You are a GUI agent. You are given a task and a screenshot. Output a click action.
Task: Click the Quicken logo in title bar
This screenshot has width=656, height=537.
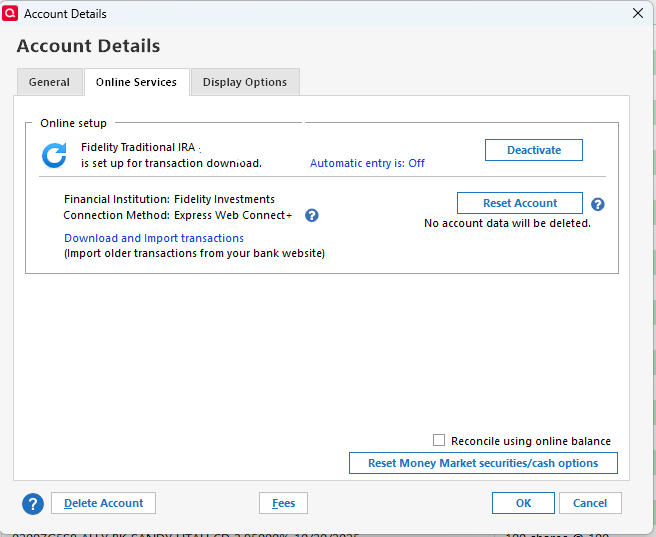pyautogui.click(x=10, y=13)
